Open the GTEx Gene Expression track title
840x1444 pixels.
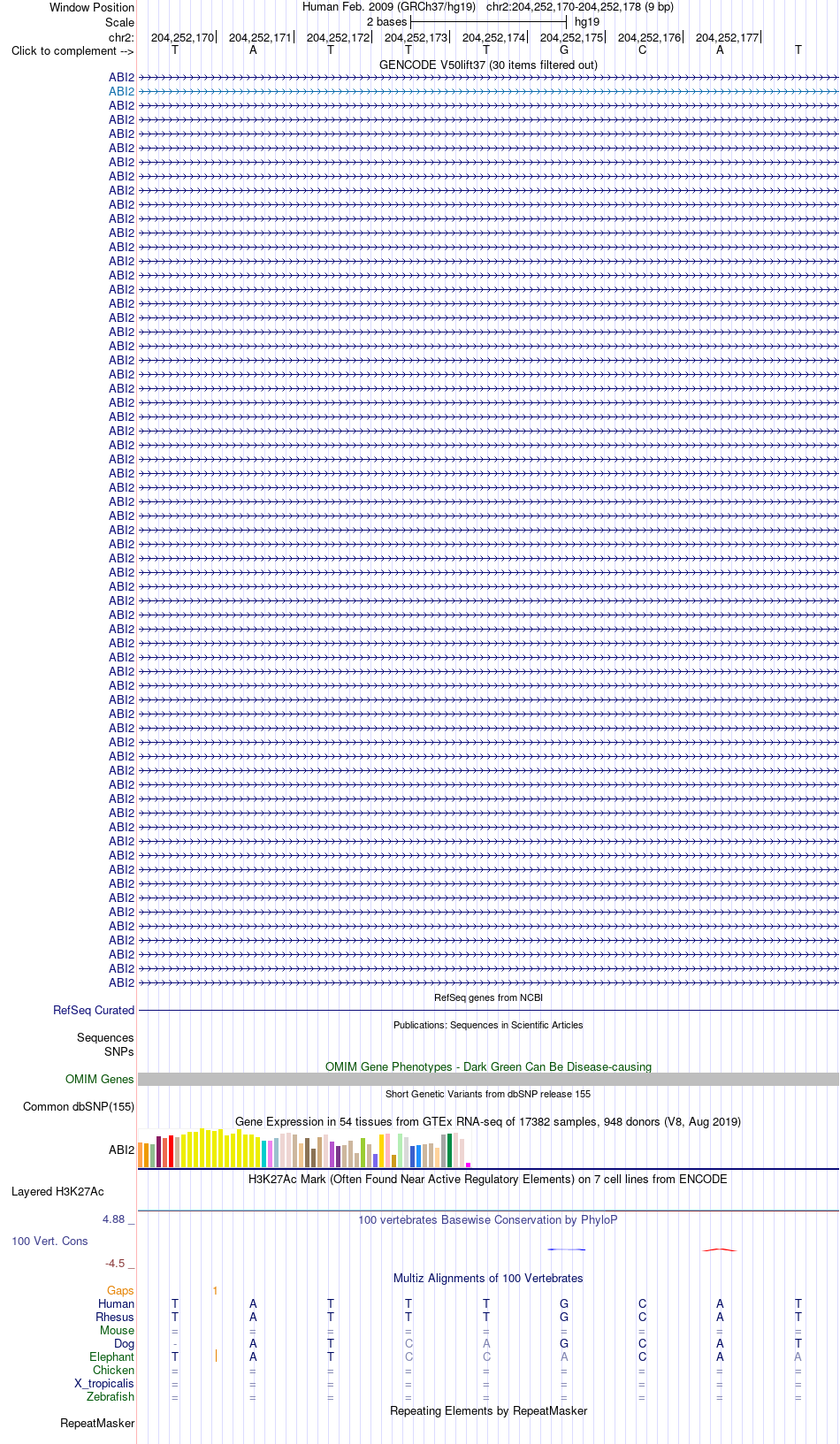pyautogui.click(x=488, y=1121)
